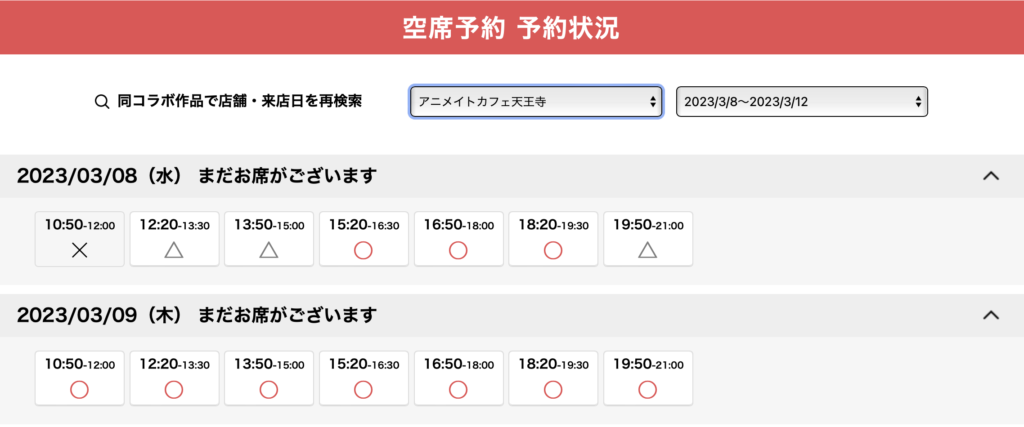Open the 2023/3/8〜2023/3/12 date range dropdown
This screenshot has width=1024, height=427.
coord(802,102)
